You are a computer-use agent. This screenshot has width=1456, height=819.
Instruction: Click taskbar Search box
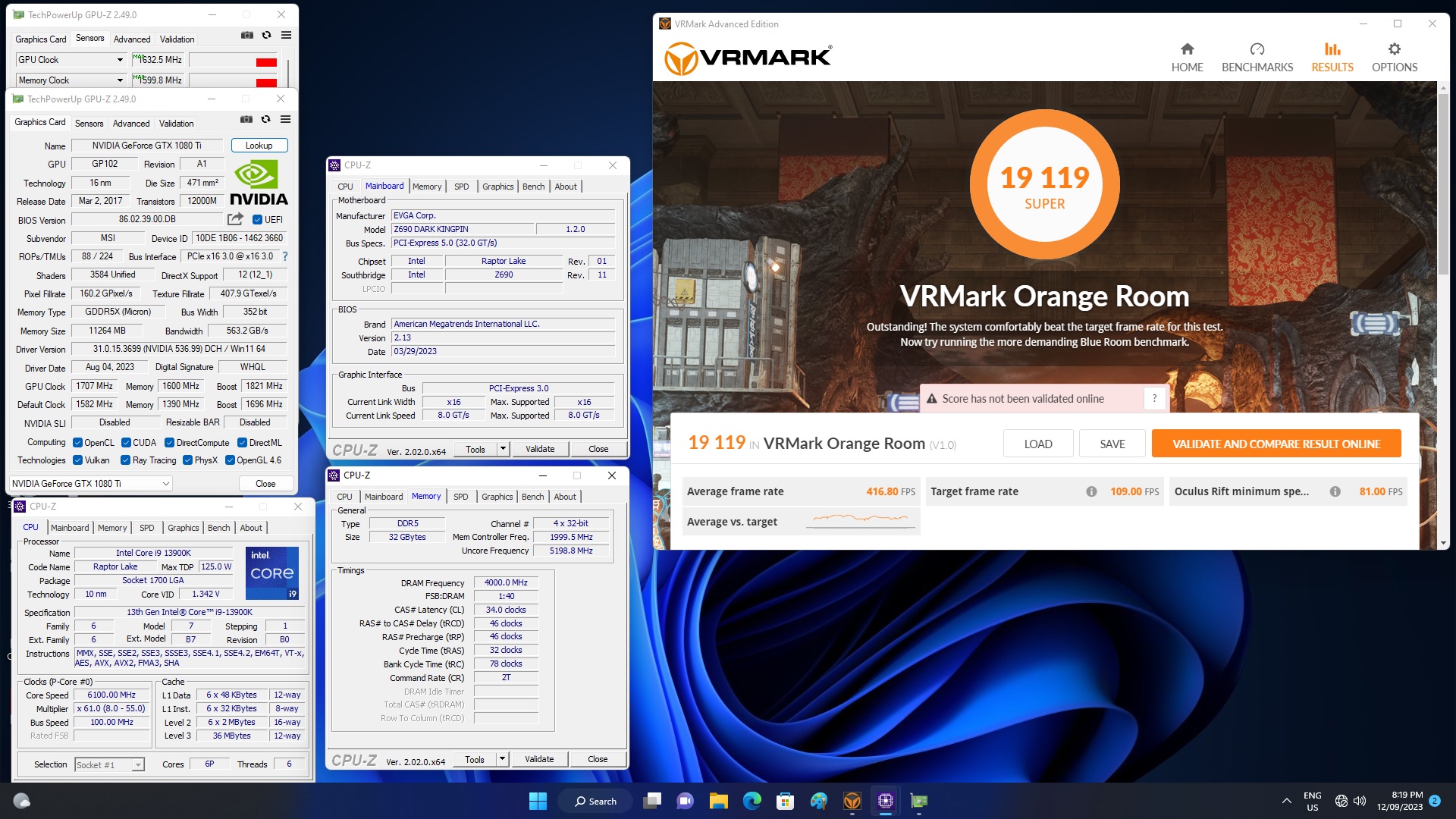coord(597,801)
